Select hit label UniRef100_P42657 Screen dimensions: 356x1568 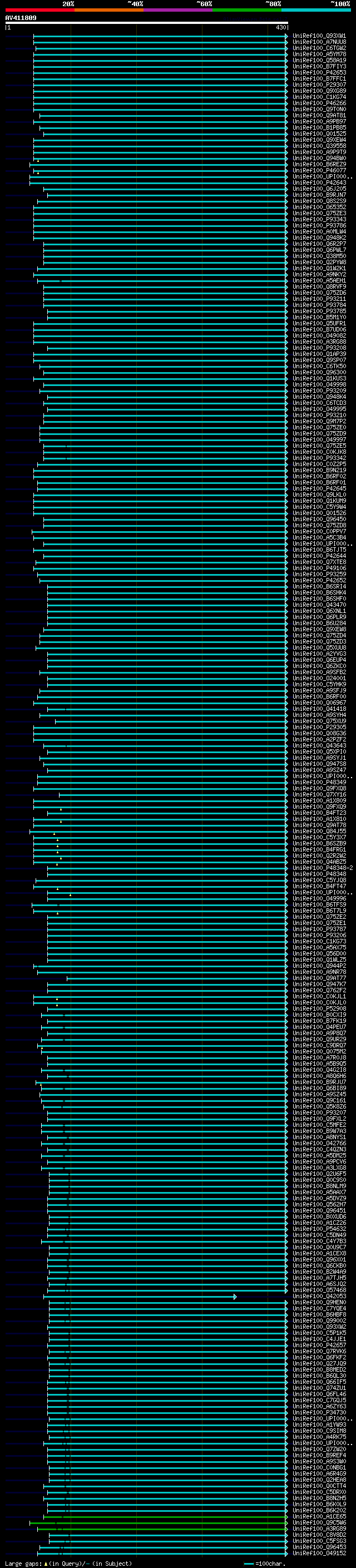click(x=319, y=1345)
